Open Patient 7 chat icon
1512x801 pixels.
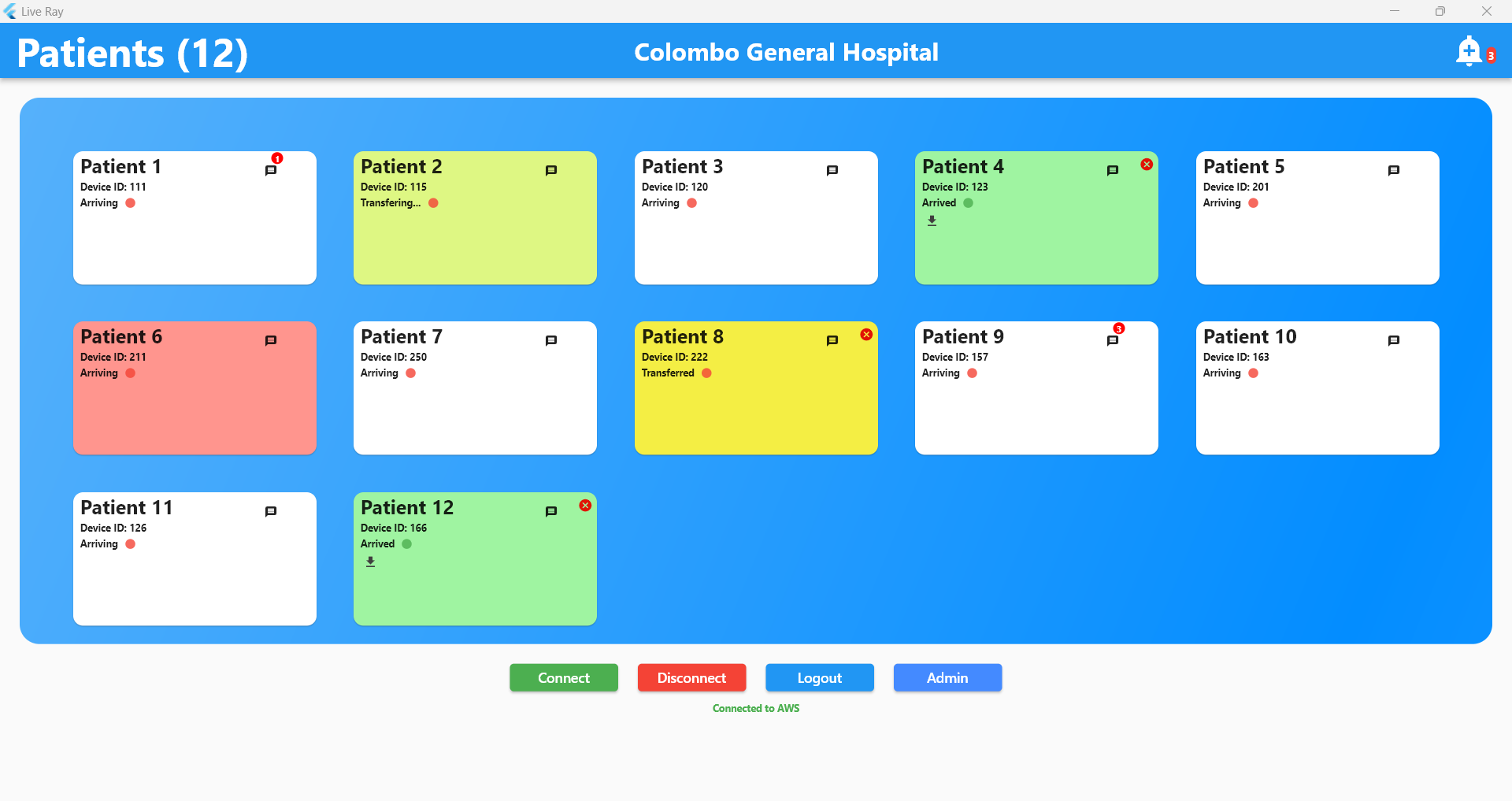551,340
